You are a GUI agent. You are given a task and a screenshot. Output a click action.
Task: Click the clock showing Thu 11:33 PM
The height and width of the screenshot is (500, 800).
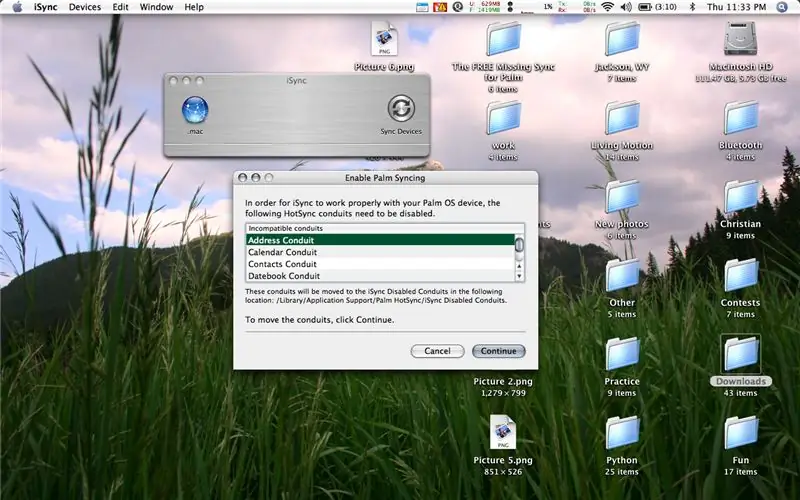pyautogui.click(x=736, y=7)
